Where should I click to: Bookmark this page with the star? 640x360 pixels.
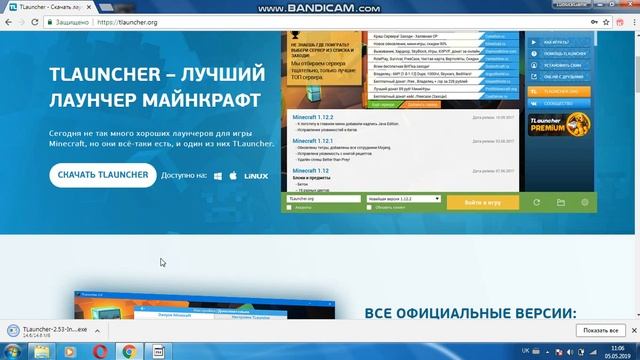pos(606,22)
